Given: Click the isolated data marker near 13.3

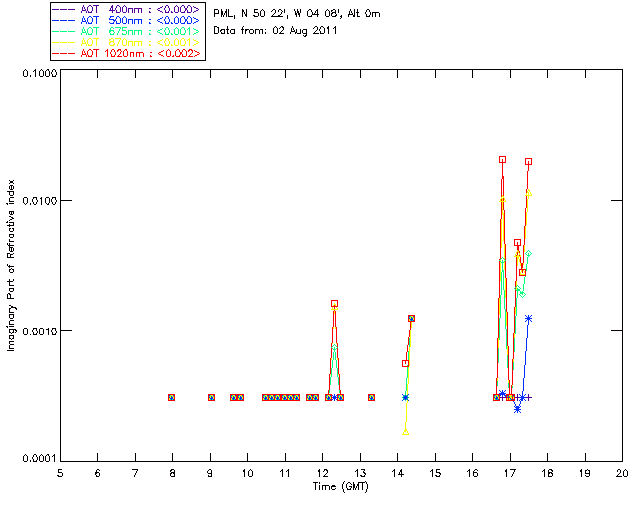Looking at the screenshot, I should 371,397.
